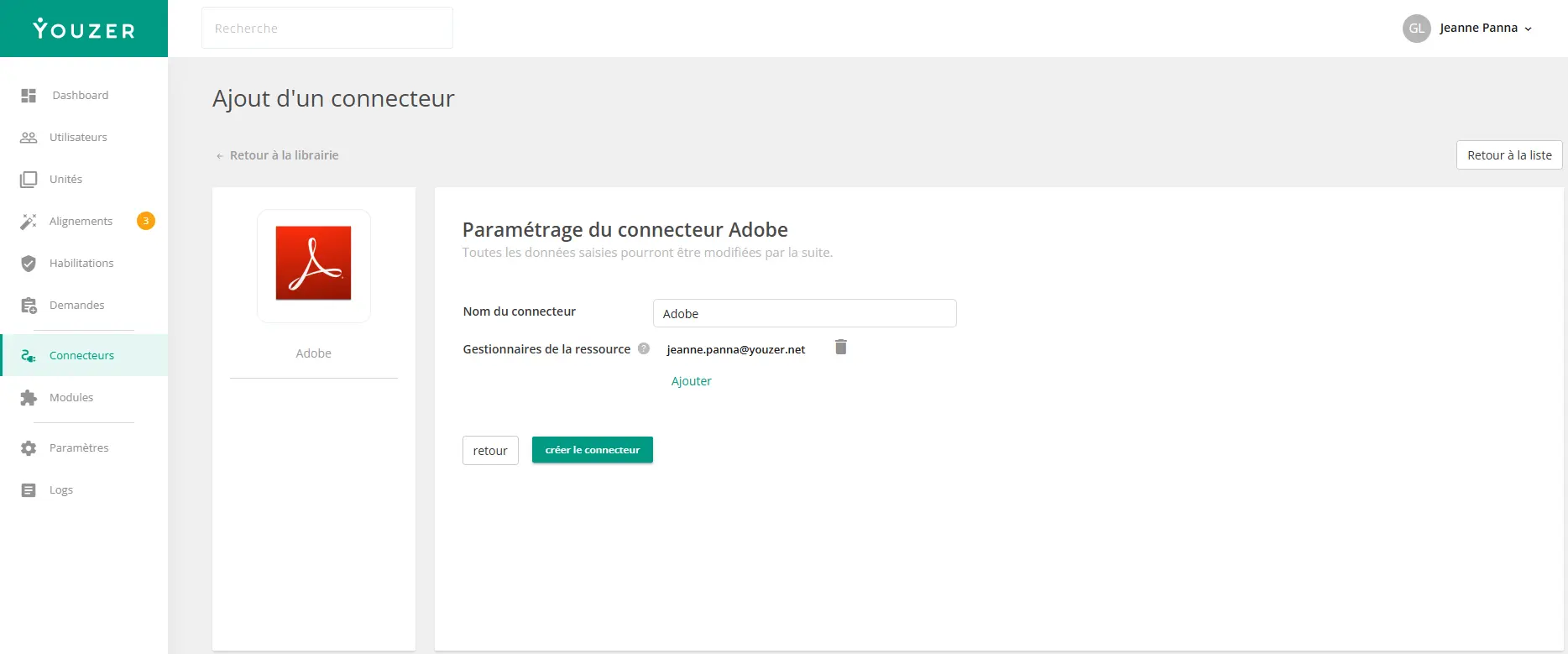Click créer le connecteur button
The width and height of the screenshot is (1568, 654).
coord(593,450)
